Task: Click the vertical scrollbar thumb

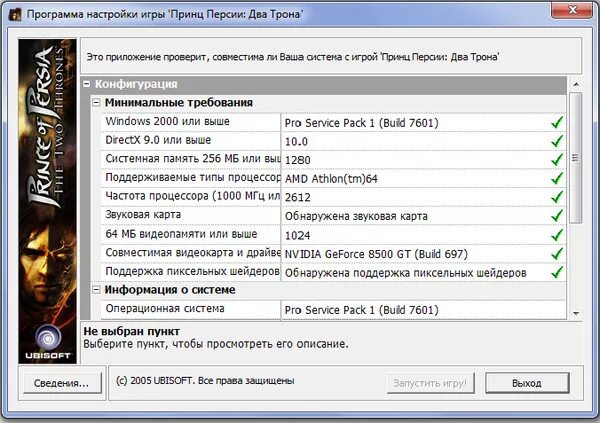Action: pyautogui.click(x=576, y=157)
